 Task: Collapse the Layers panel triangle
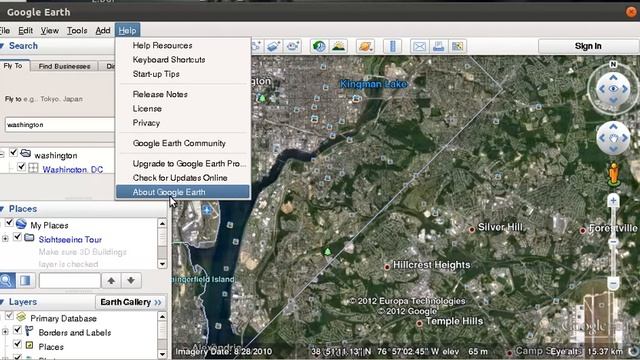(x=2, y=302)
